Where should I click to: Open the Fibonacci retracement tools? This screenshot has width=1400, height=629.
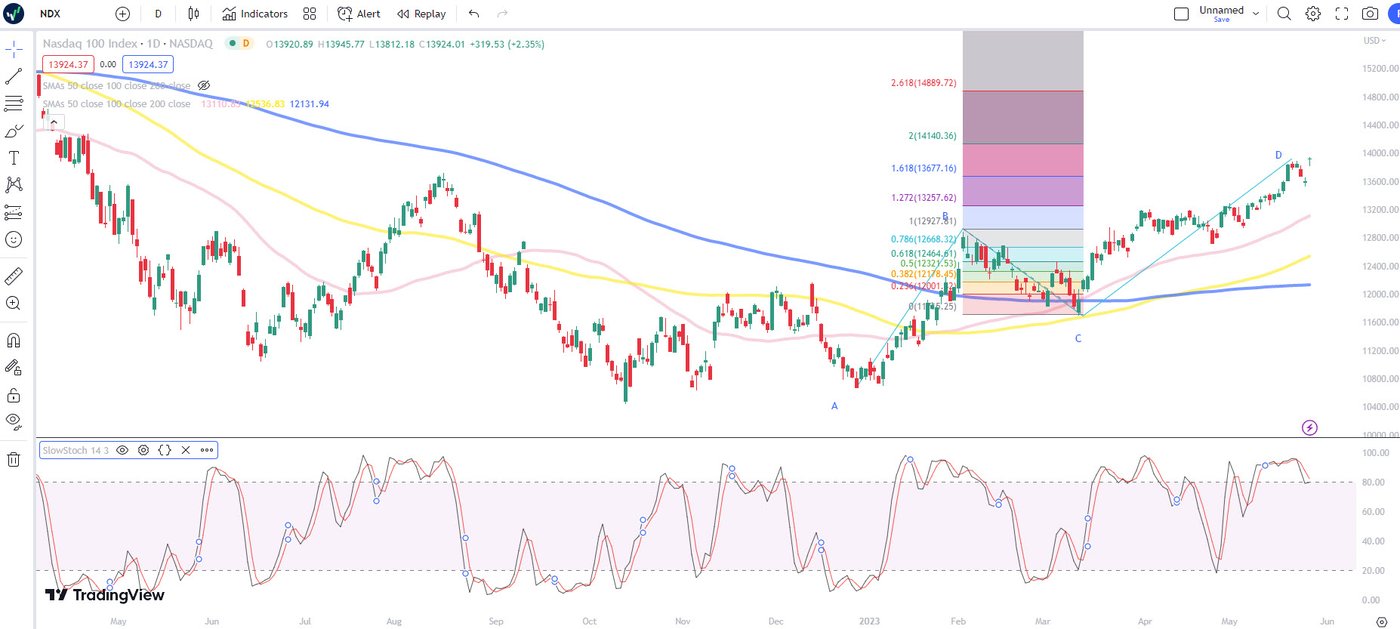coord(14,103)
